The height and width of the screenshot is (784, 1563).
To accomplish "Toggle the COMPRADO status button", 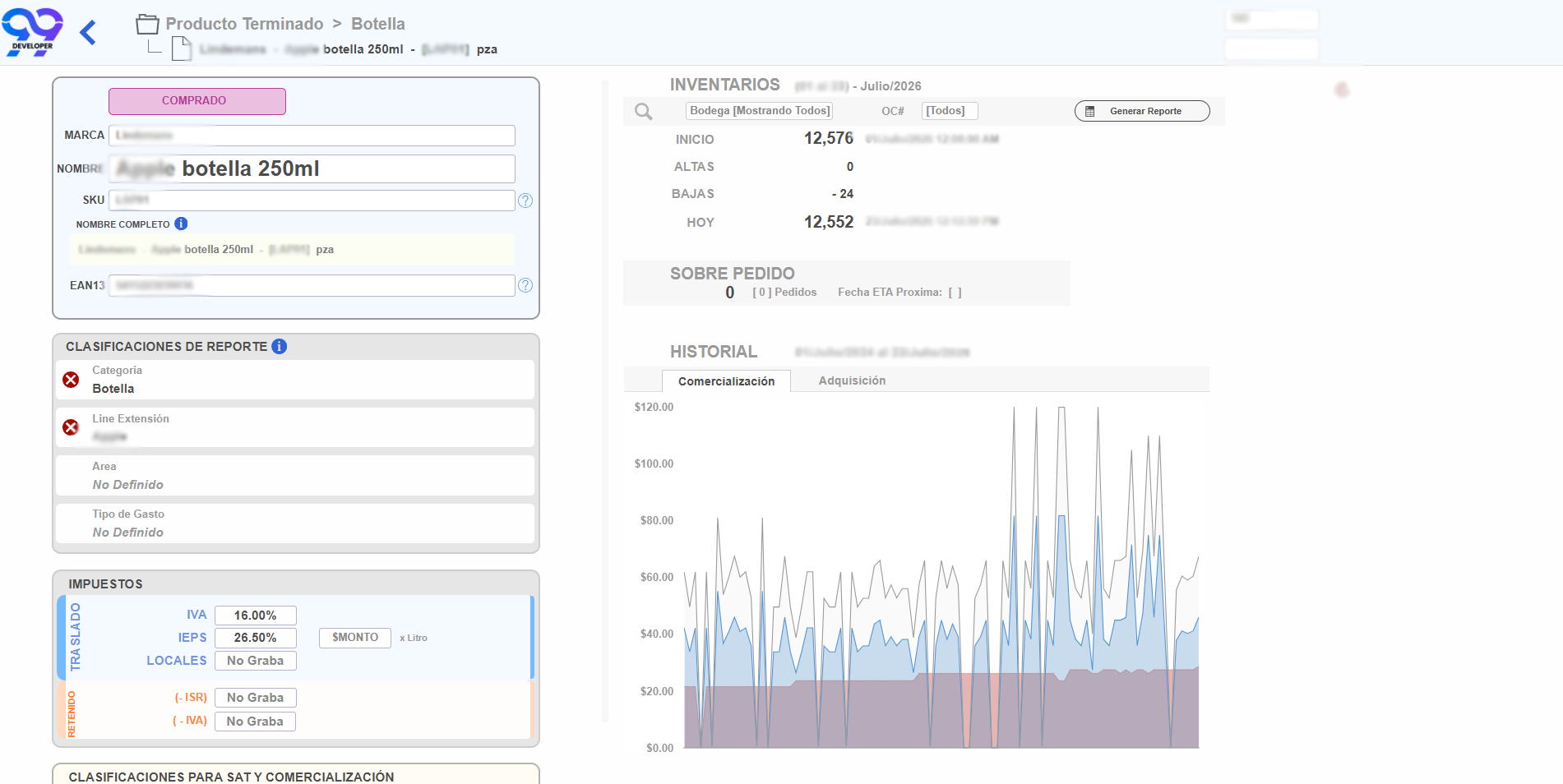I will (197, 101).
